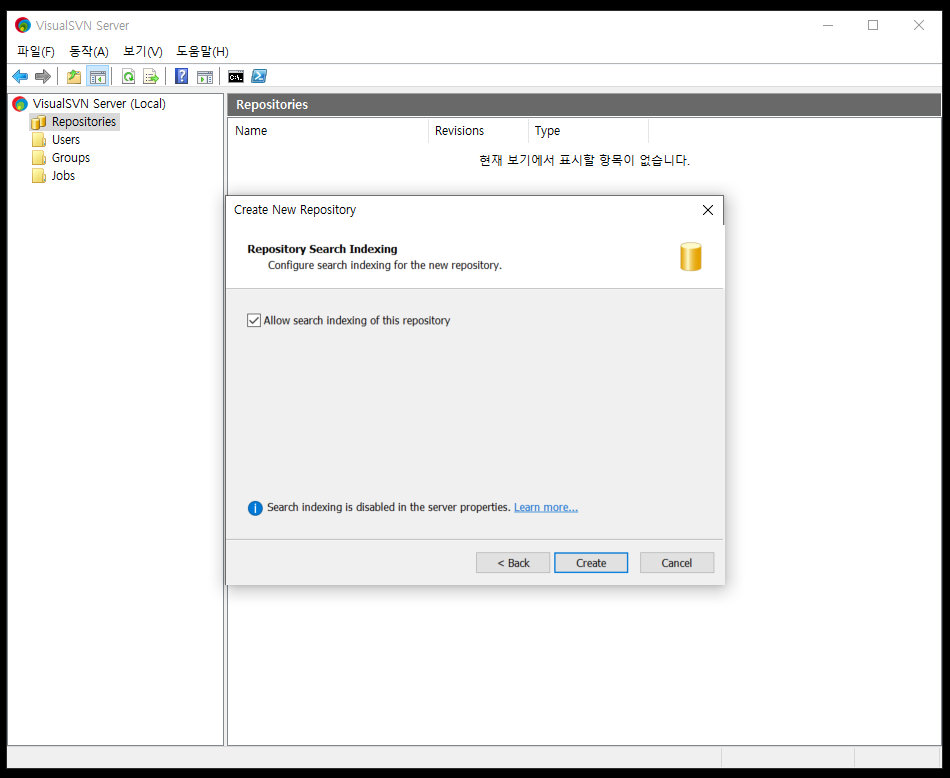Click the VisualSVN logo in title bar
This screenshot has width=950, height=778.
tap(23, 25)
